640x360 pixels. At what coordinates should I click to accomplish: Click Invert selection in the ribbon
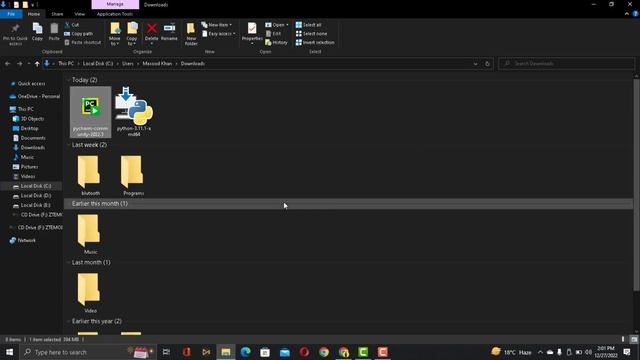tap(315, 42)
